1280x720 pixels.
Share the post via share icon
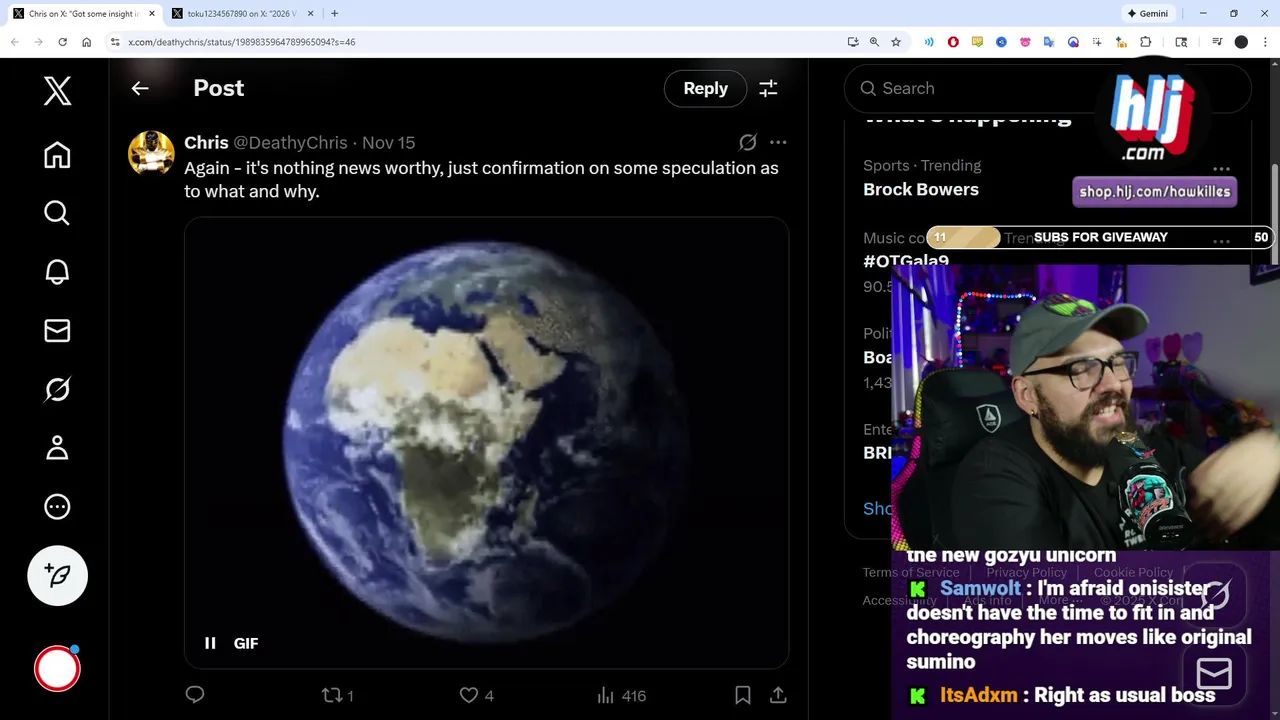pyautogui.click(x=778, y=695)
